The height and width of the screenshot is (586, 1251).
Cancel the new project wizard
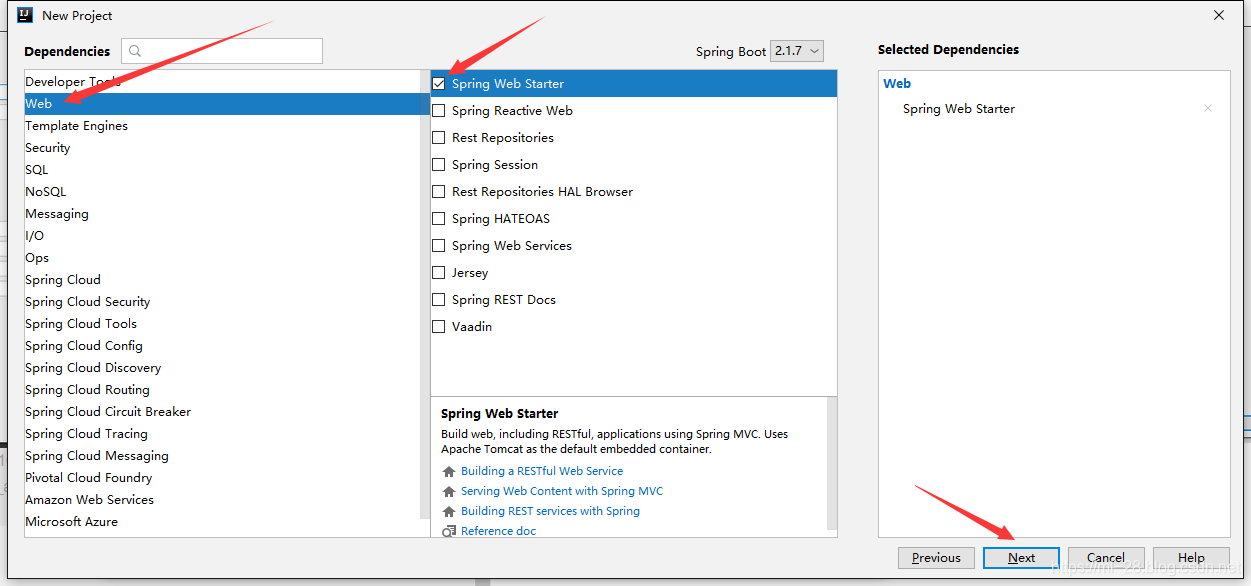[1106, 558]
